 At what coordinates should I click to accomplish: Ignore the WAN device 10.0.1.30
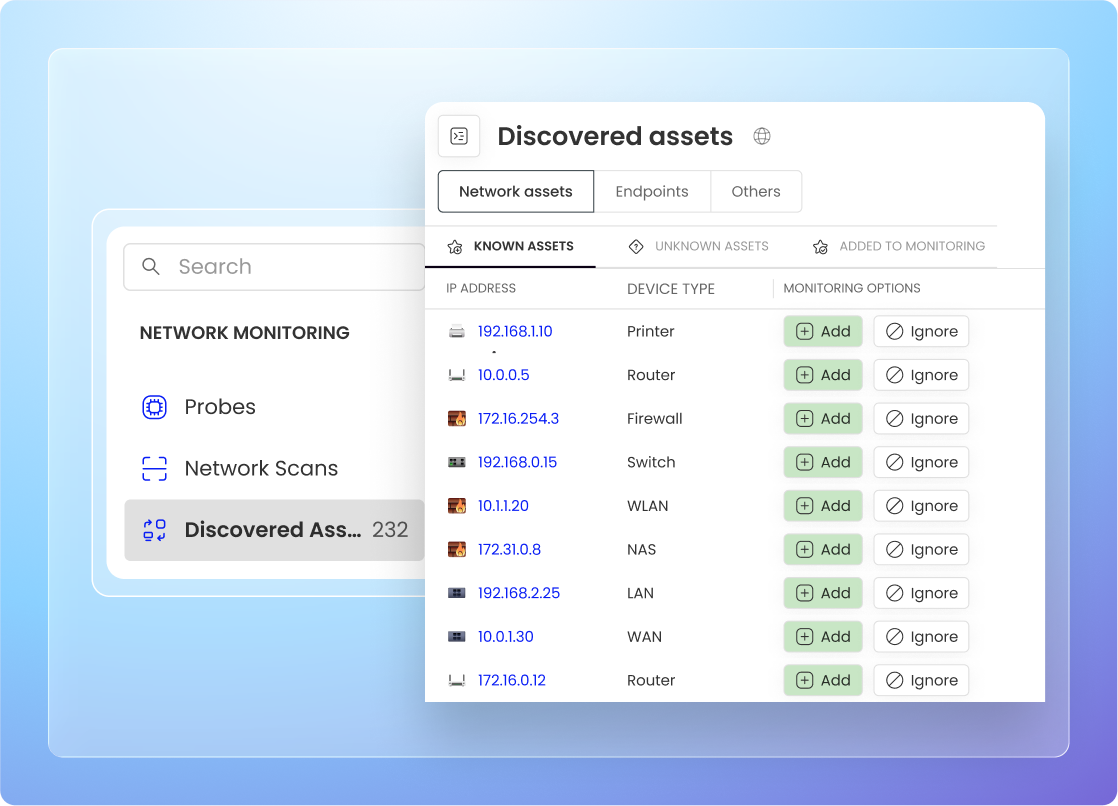pyautogui.click(x=921, y=637)
